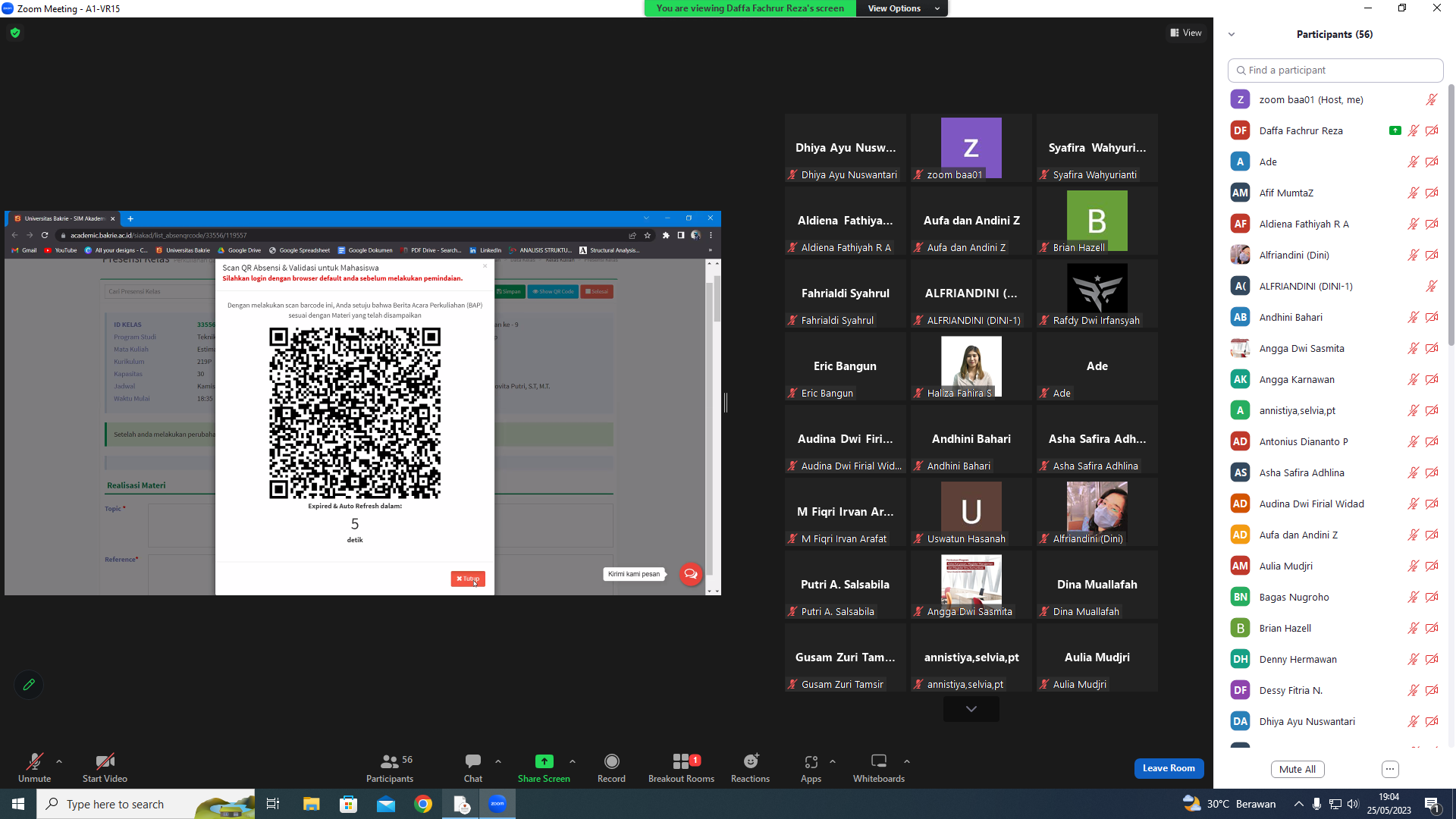Open the notification center icon

click(x=1432, y=805)
